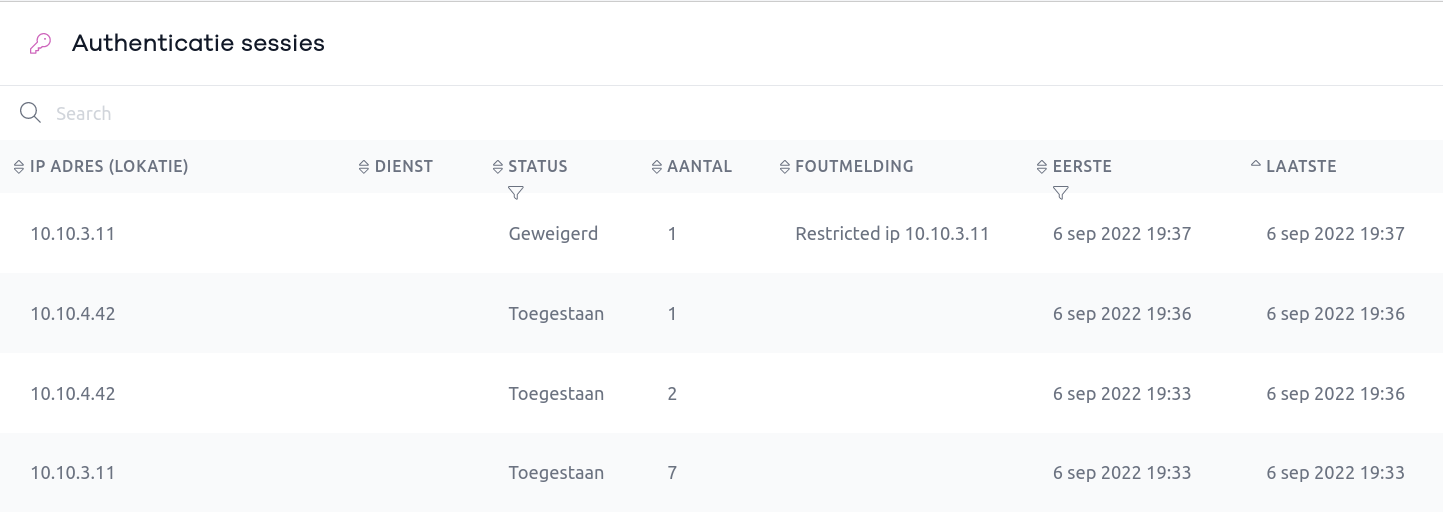Click the FOUTMELDING column header label
The width and height of the screenshot is (1443, 516).
(854, 167)
